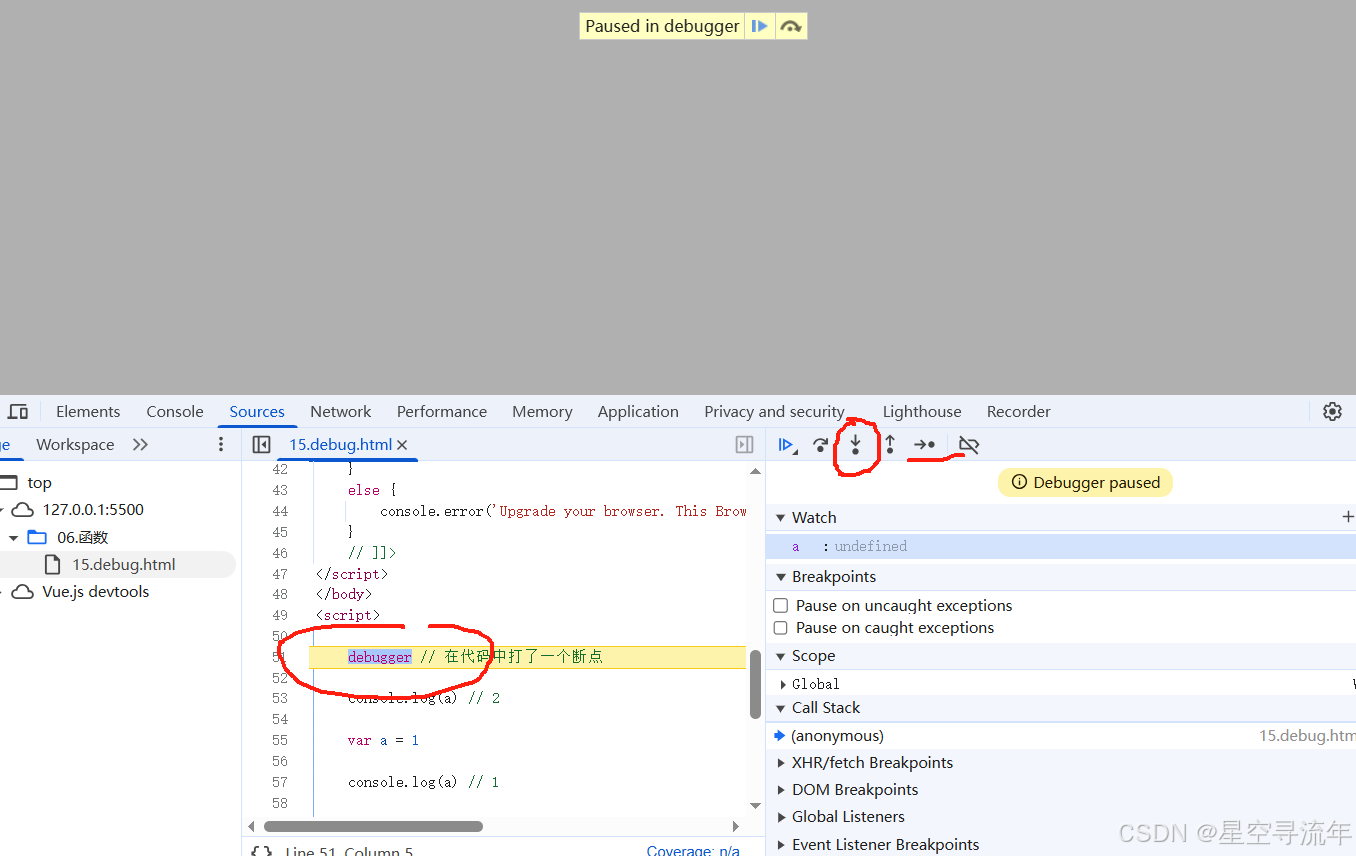Open Privacy and security tab
The width and height of the screenshot is (1356, 856).
click(775, 412)
